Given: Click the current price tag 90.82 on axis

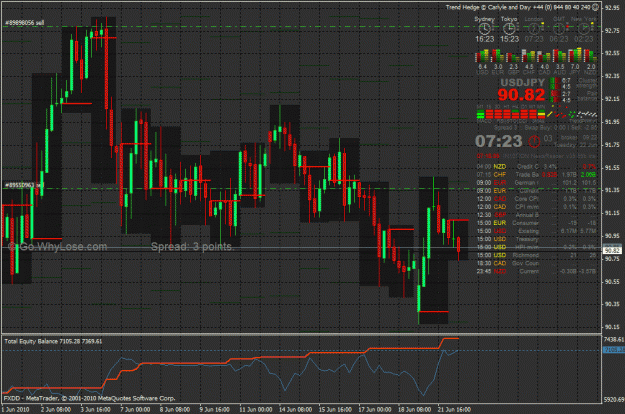Looking at the screenshot, I should click(x=612, y=250).
